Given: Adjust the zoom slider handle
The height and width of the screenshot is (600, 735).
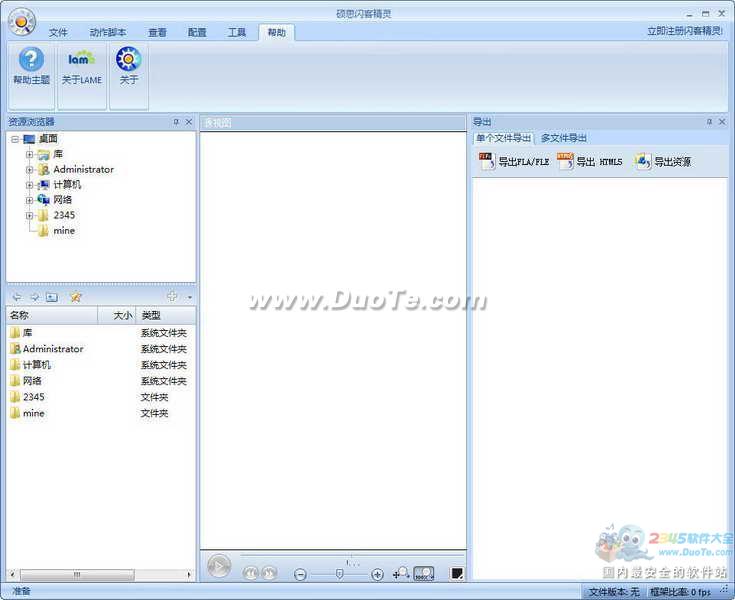Looking at the screenshot, I should (339, 574).
